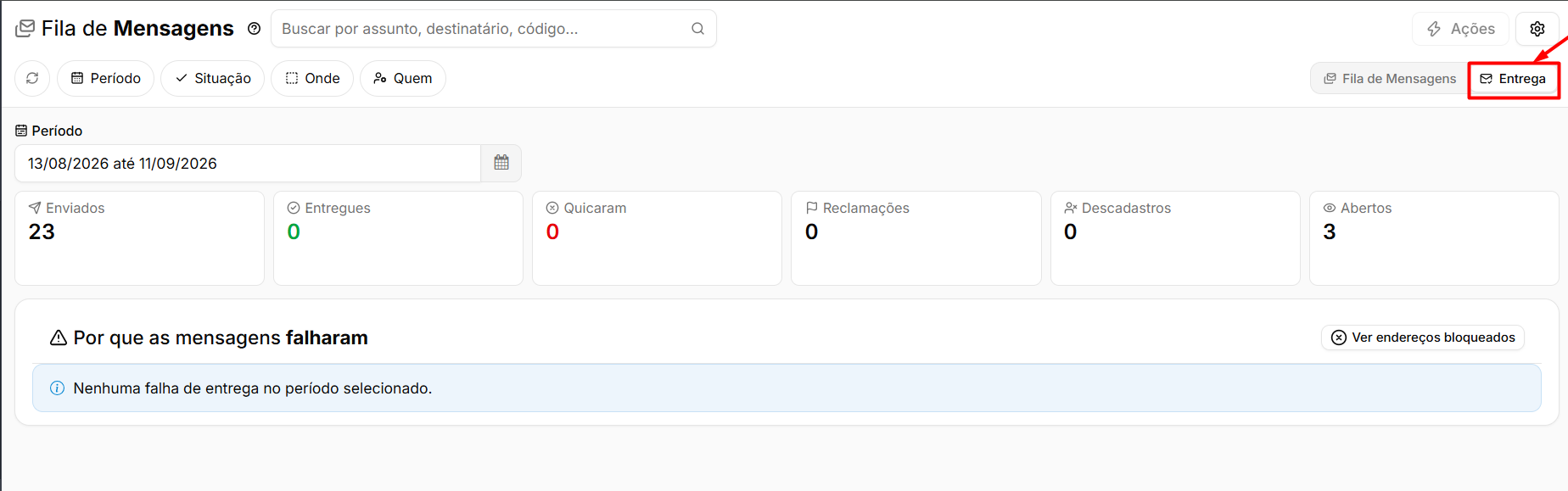Screen dimensions: 1568x491
Task: Open the Situação filter
Action: tap(213, 78)
